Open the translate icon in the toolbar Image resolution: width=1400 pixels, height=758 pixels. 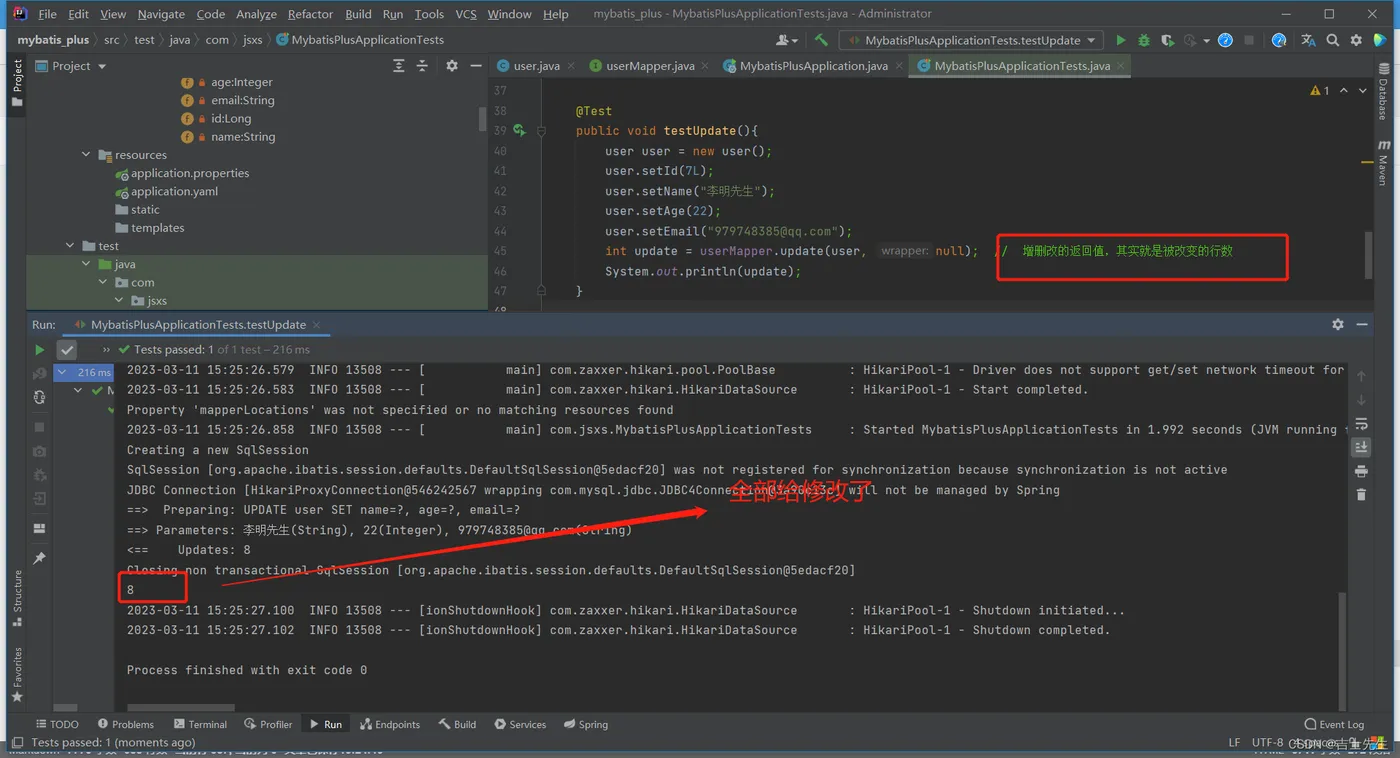pos(1308,40)
